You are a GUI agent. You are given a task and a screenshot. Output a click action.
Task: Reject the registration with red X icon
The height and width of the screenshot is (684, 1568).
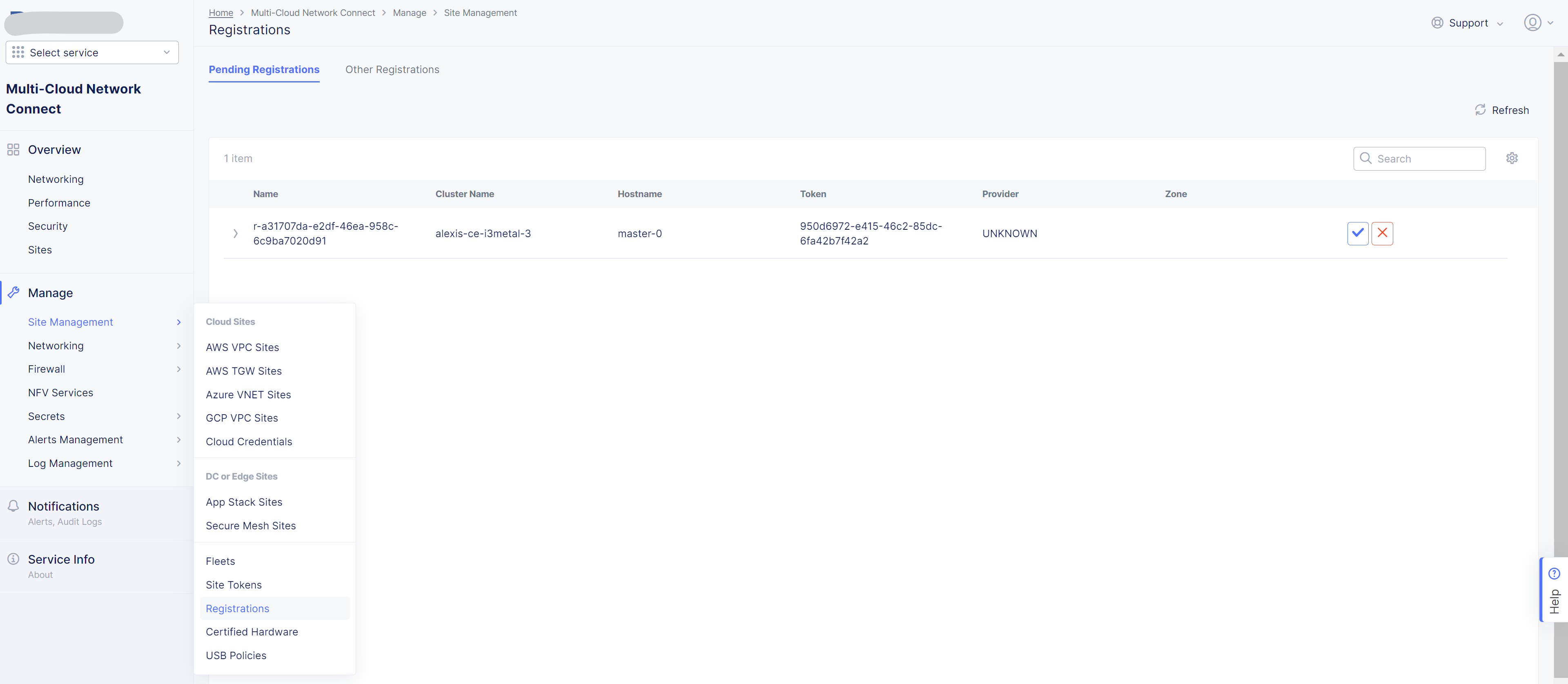click(x=1382, y=233)
